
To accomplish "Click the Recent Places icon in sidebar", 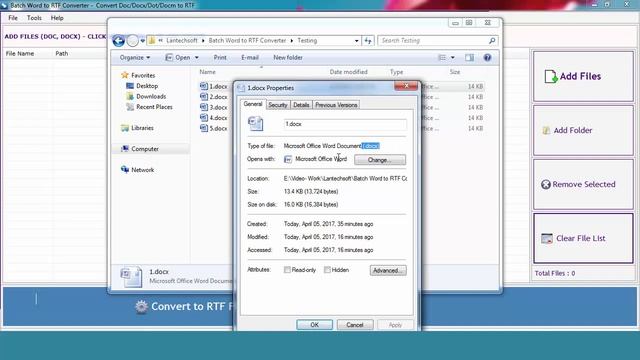I will pyautogui.click(x=130, y=107).
